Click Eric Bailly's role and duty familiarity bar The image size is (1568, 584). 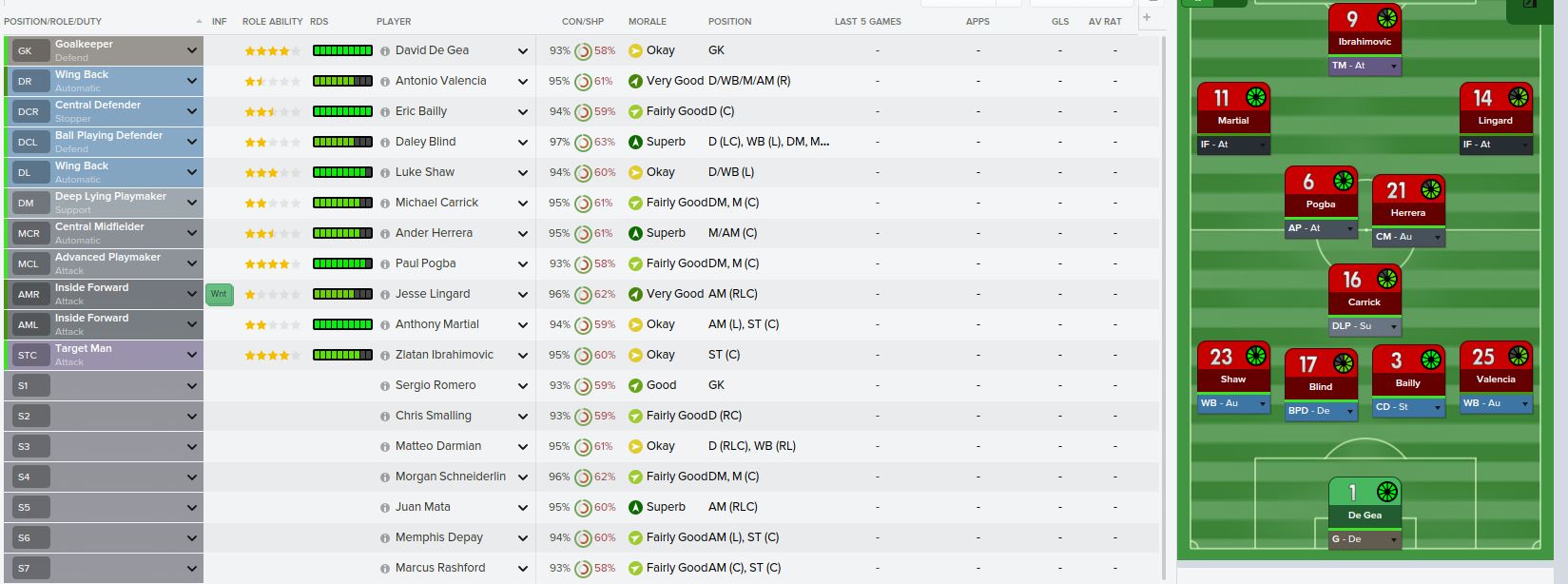point(342,112)
